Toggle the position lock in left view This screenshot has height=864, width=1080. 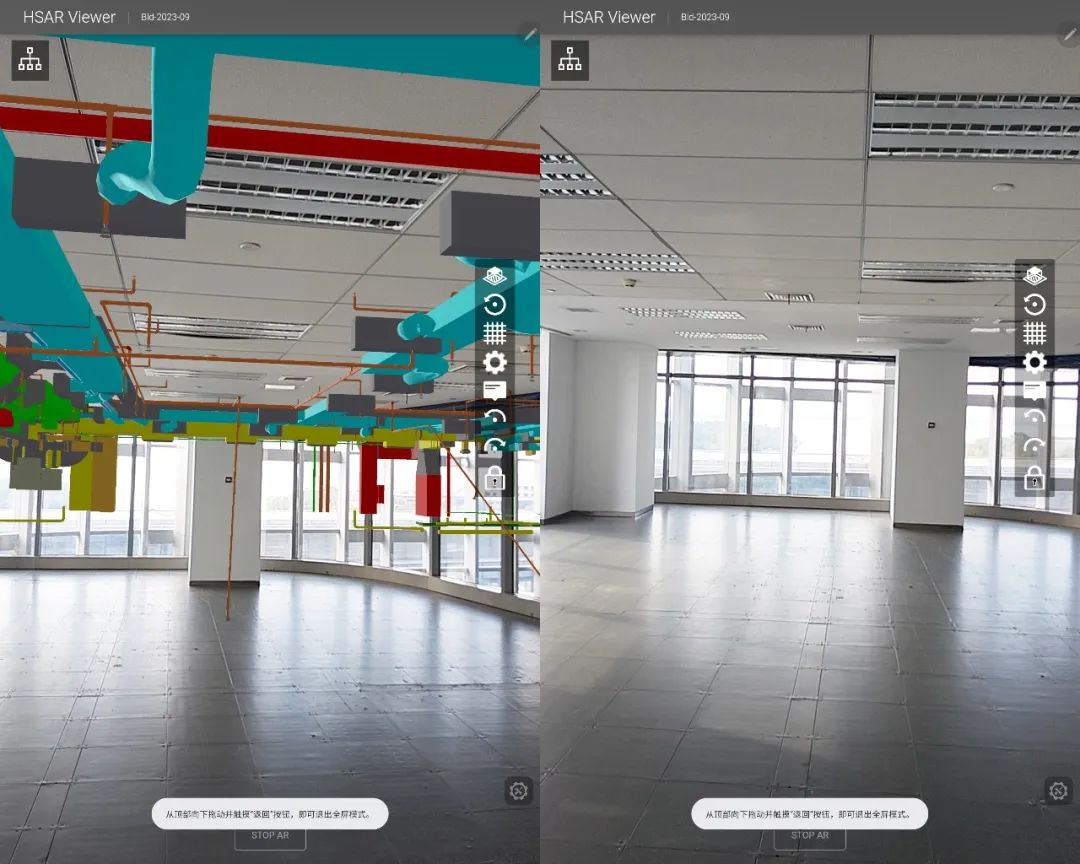(x=495, y=479)
